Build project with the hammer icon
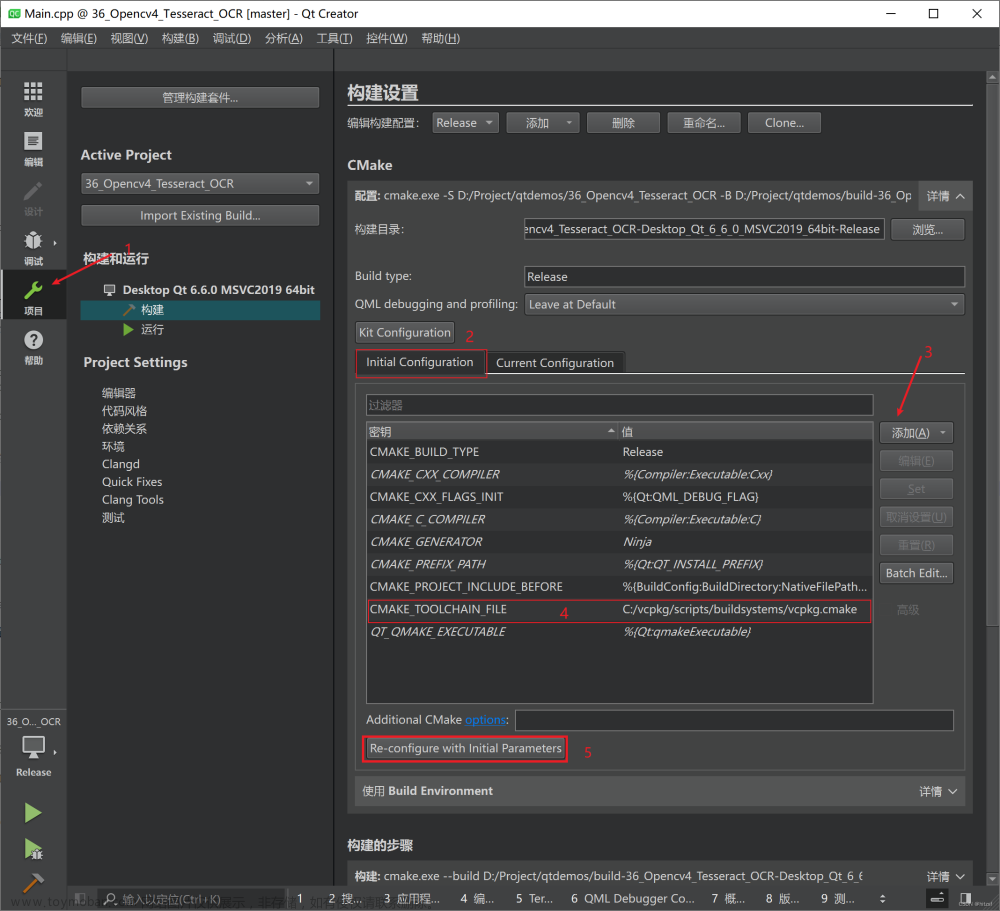This screenshot has height=911, width=1000. click(33, 883)
